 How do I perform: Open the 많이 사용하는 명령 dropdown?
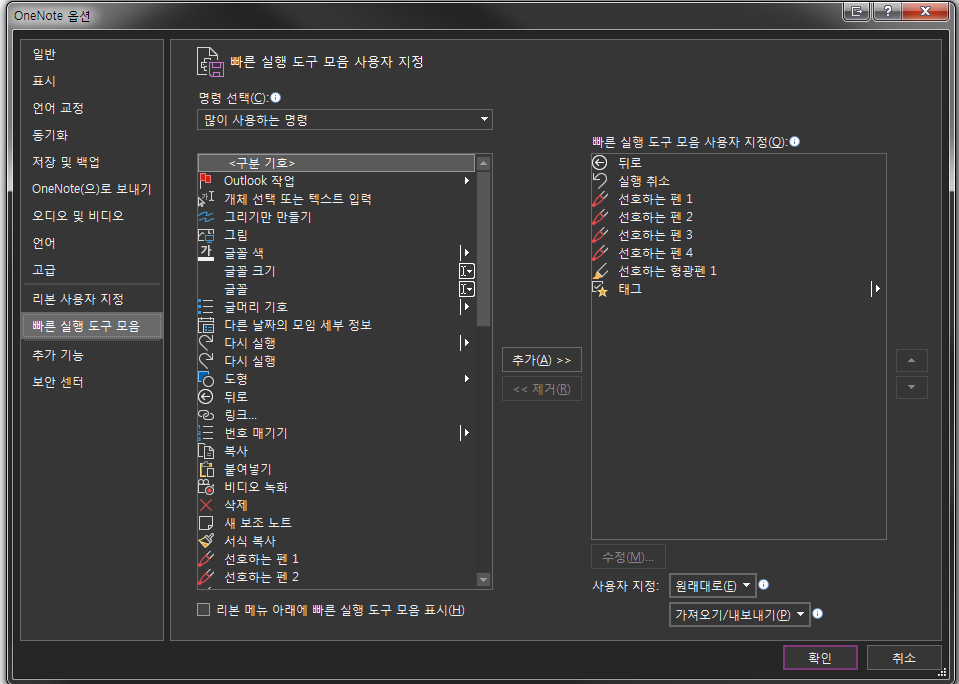coord(345,119)
